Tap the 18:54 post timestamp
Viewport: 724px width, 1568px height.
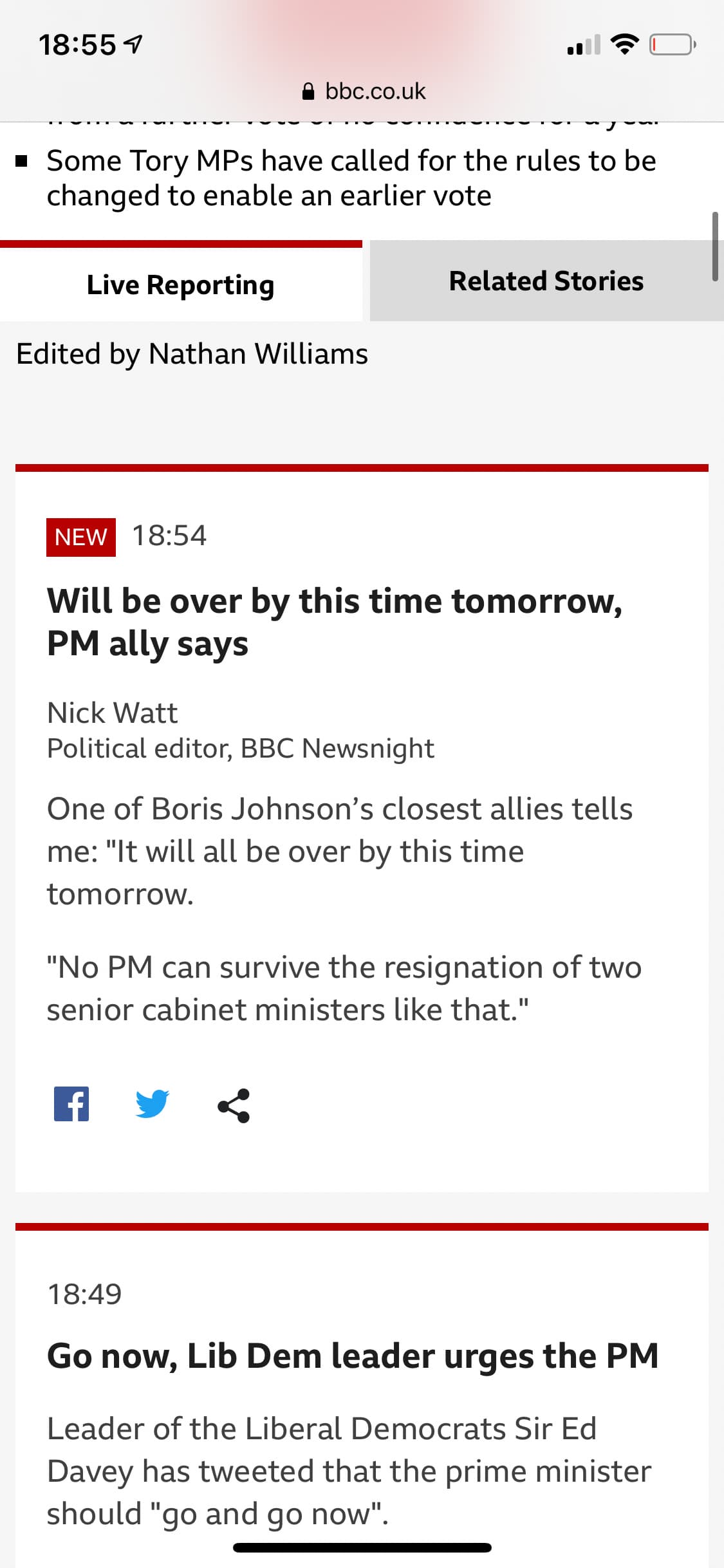point(169,536)
